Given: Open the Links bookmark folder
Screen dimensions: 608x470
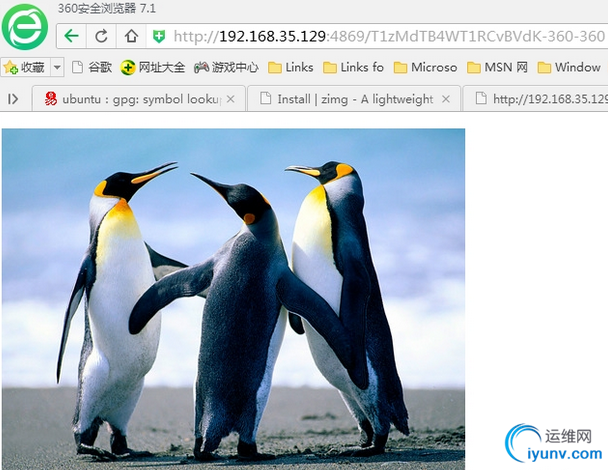Looking at the screenshot, I should [x=290, y=67].
